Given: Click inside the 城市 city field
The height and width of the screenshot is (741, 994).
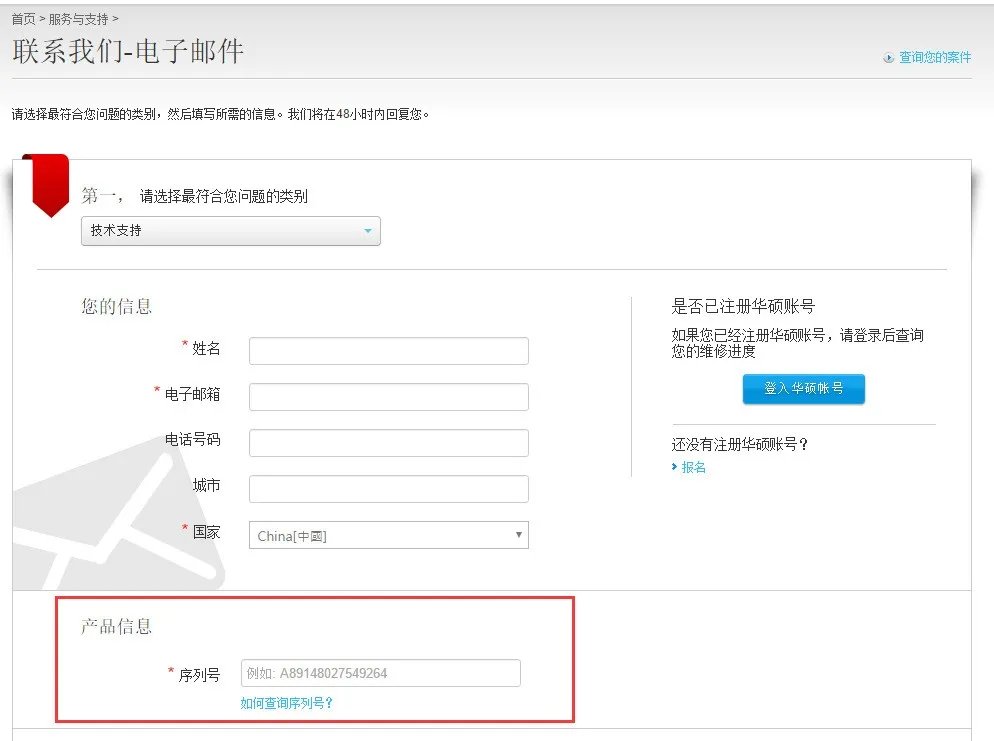Looking at the screenshot, I should pos(388,488).
